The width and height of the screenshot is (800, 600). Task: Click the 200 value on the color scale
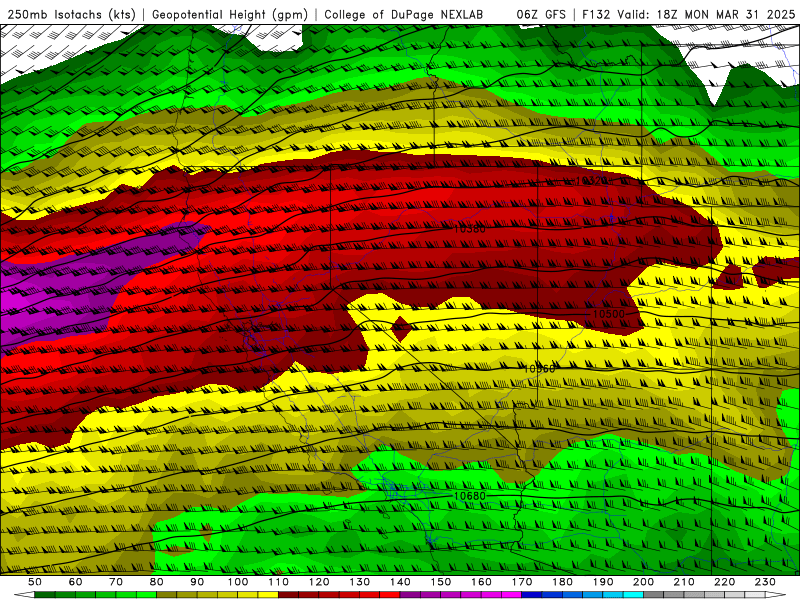tap(643, 582)
